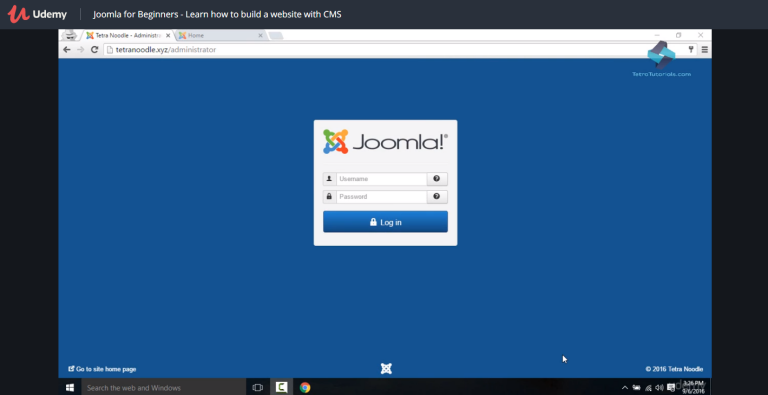The height and width of the screenshot is (395, 768).
Task: Minimize the Chrome browser window
Action: 657,35
